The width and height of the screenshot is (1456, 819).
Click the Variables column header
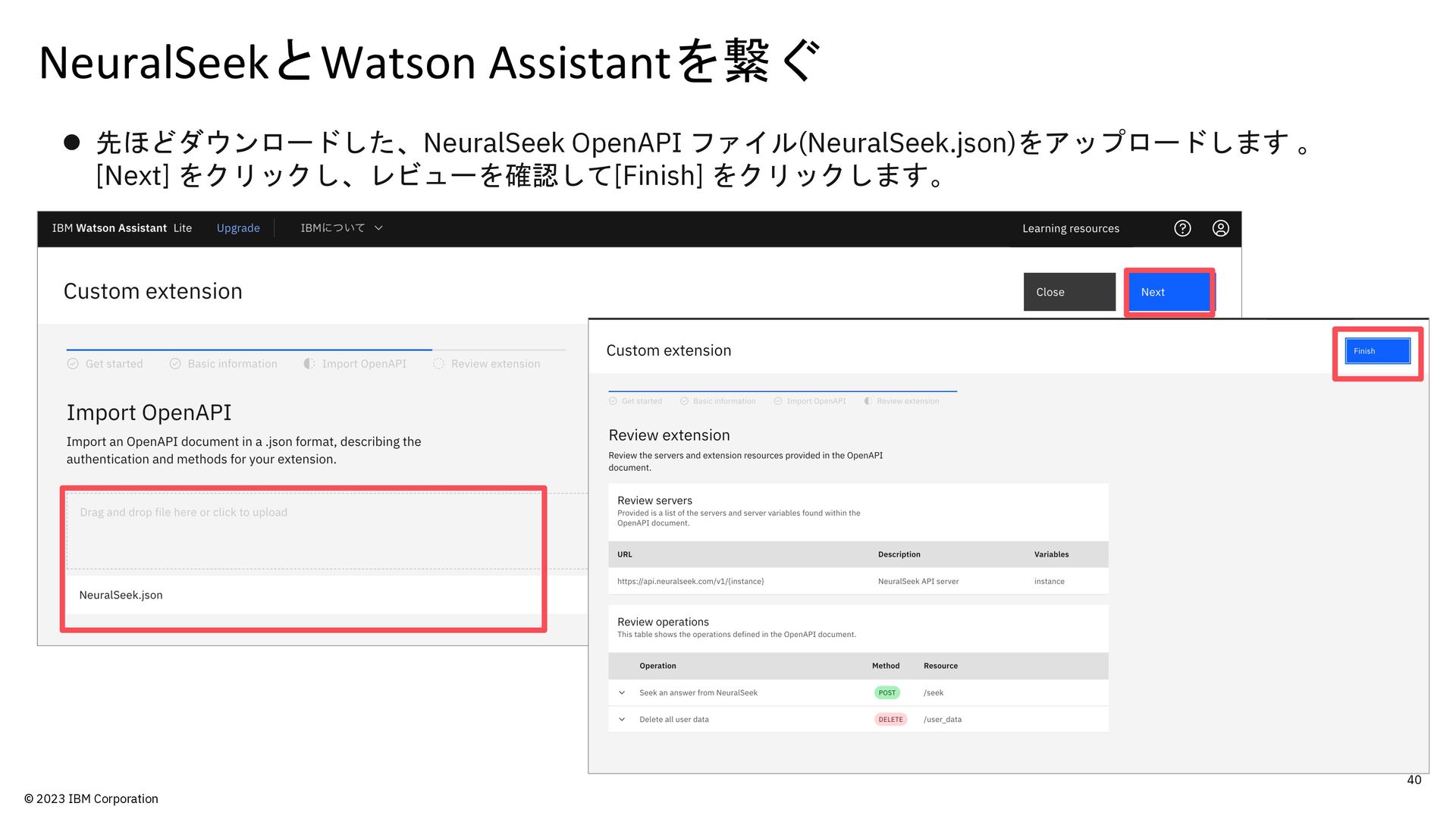coord(1051,554)
